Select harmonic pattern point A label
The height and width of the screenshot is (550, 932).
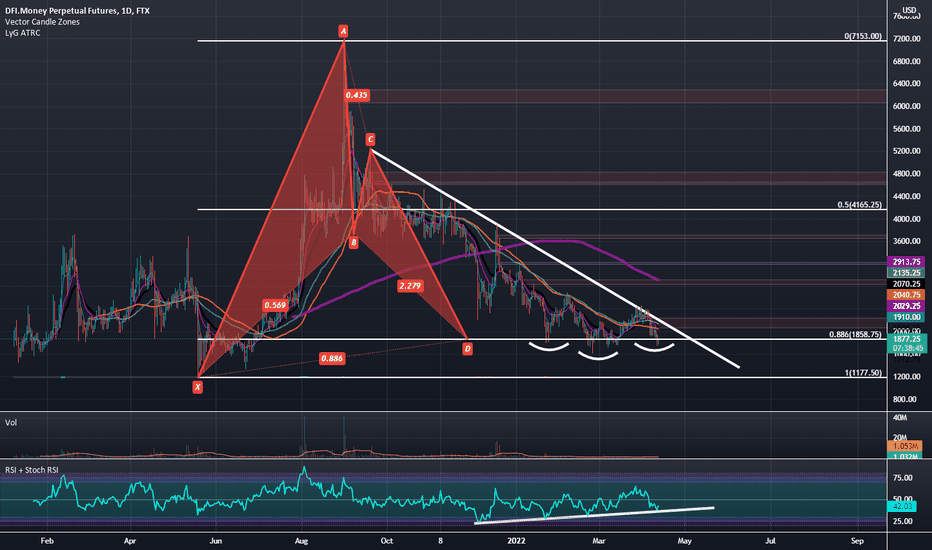click(x=343, y=31)
